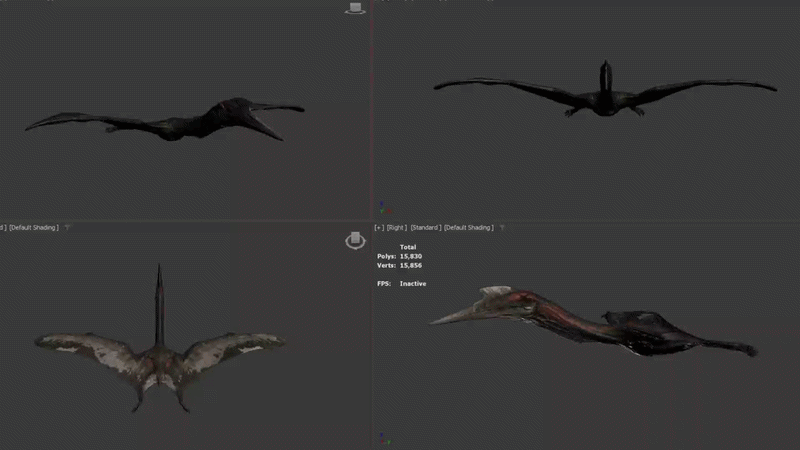Screen dimensions: 800x450
Task: Open the [+] general viewport menu
Action: pyautogui.click(x=378, y=228)
